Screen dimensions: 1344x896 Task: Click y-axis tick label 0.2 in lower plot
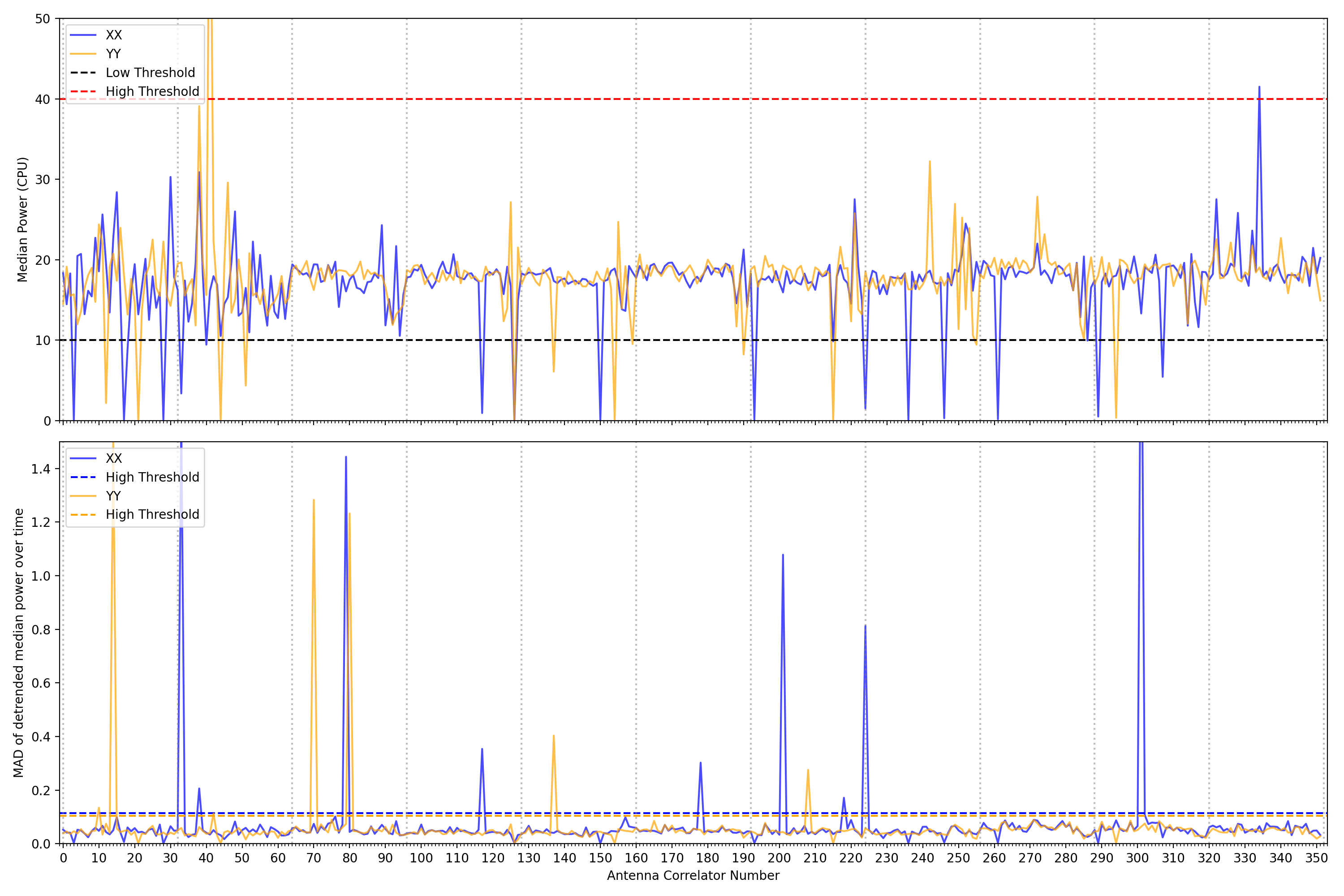pos(41,791)
